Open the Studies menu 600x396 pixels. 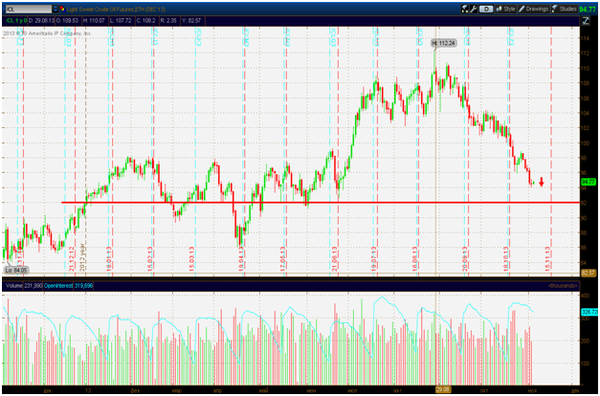tap(564, 9)
